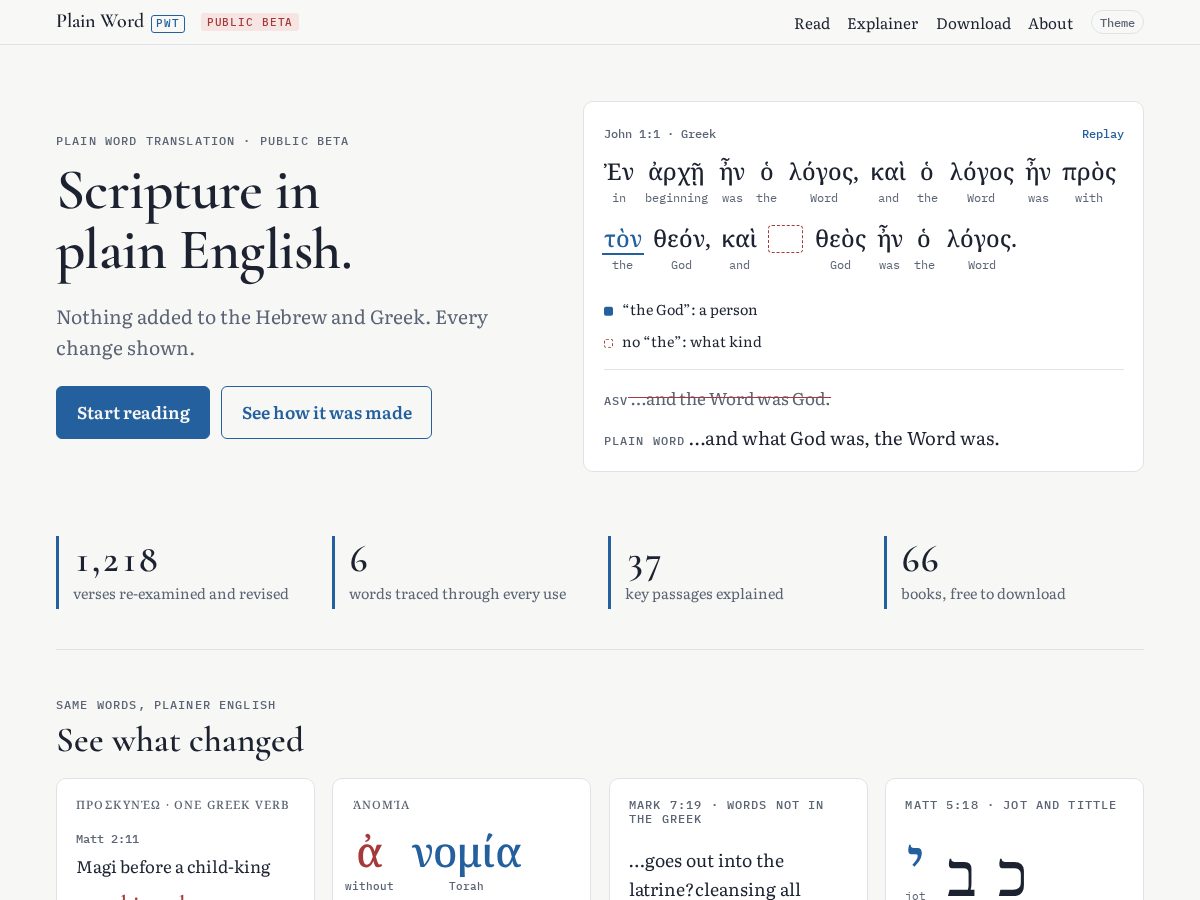Click the first Greek word Ἐν
The width and height of the screenshot is (1200, 900).
pyautogui.click(x=619, y=172)
